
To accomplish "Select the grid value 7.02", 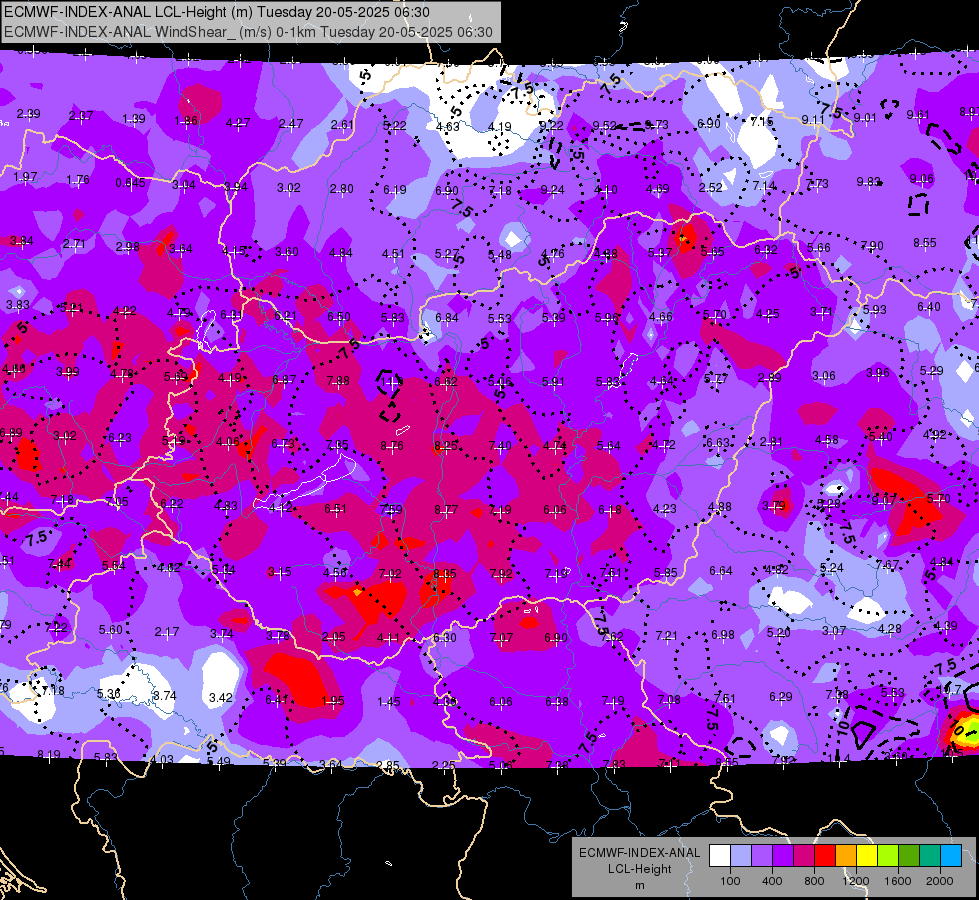I will tap(390, 573).
